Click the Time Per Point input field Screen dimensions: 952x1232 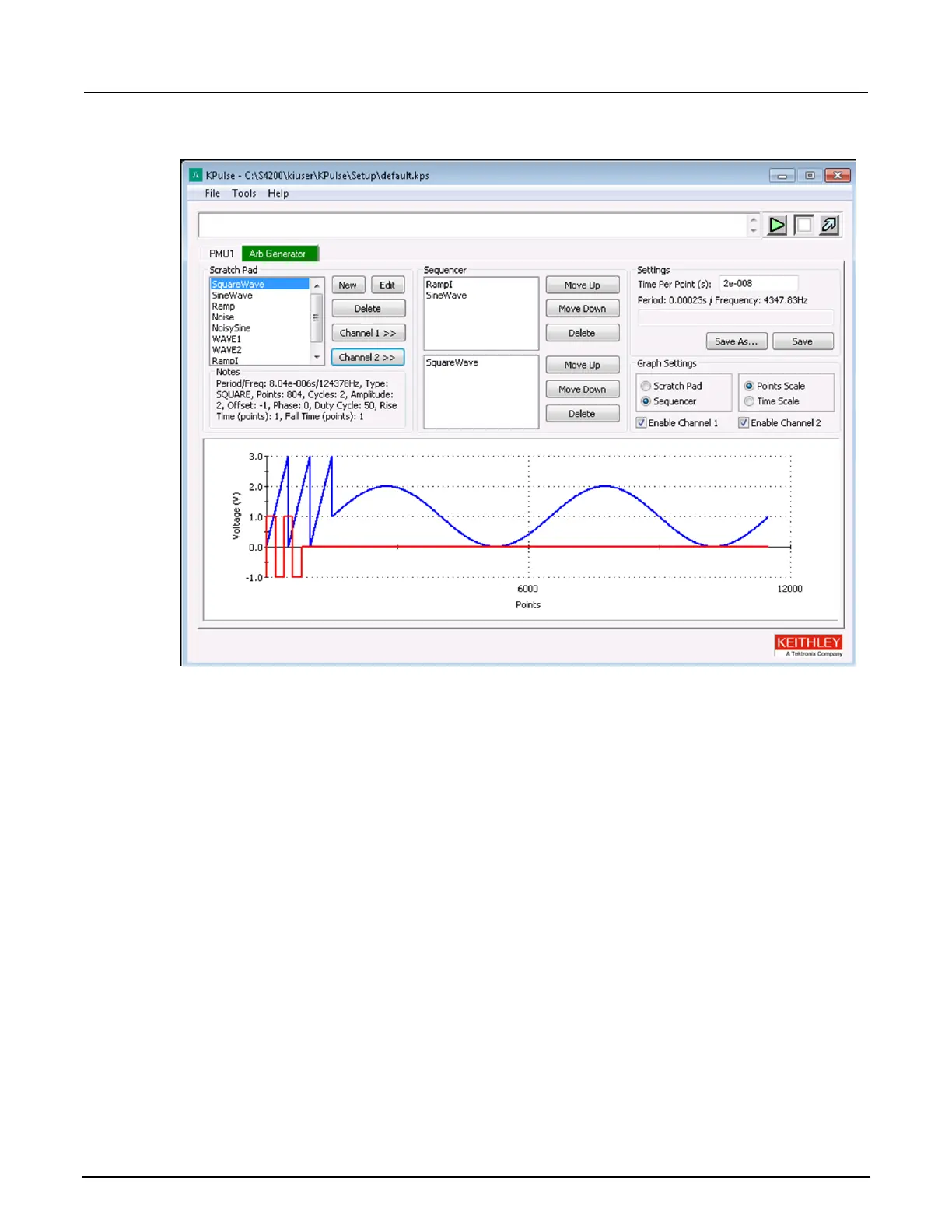pyautogui.click(x=758, y=284)
